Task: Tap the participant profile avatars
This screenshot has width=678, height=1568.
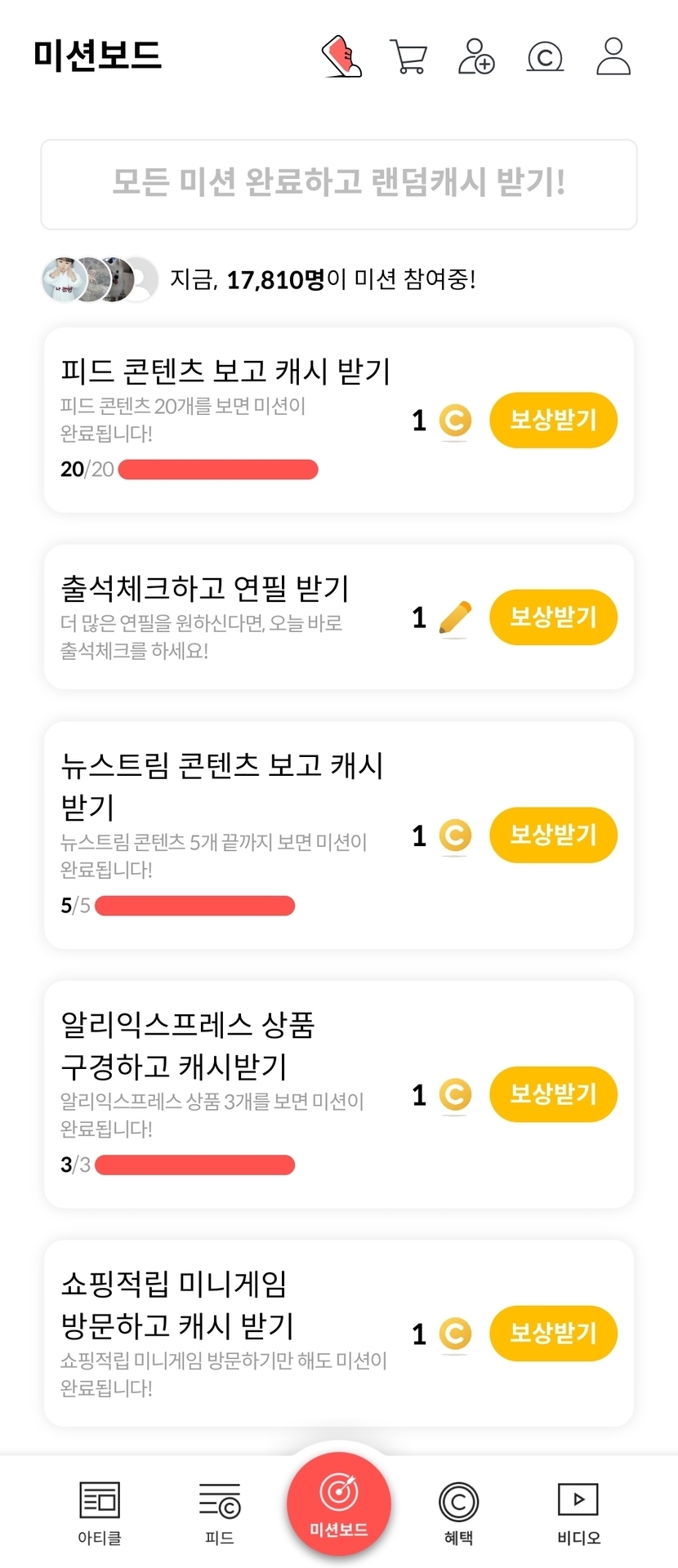Action: point(100,279)
